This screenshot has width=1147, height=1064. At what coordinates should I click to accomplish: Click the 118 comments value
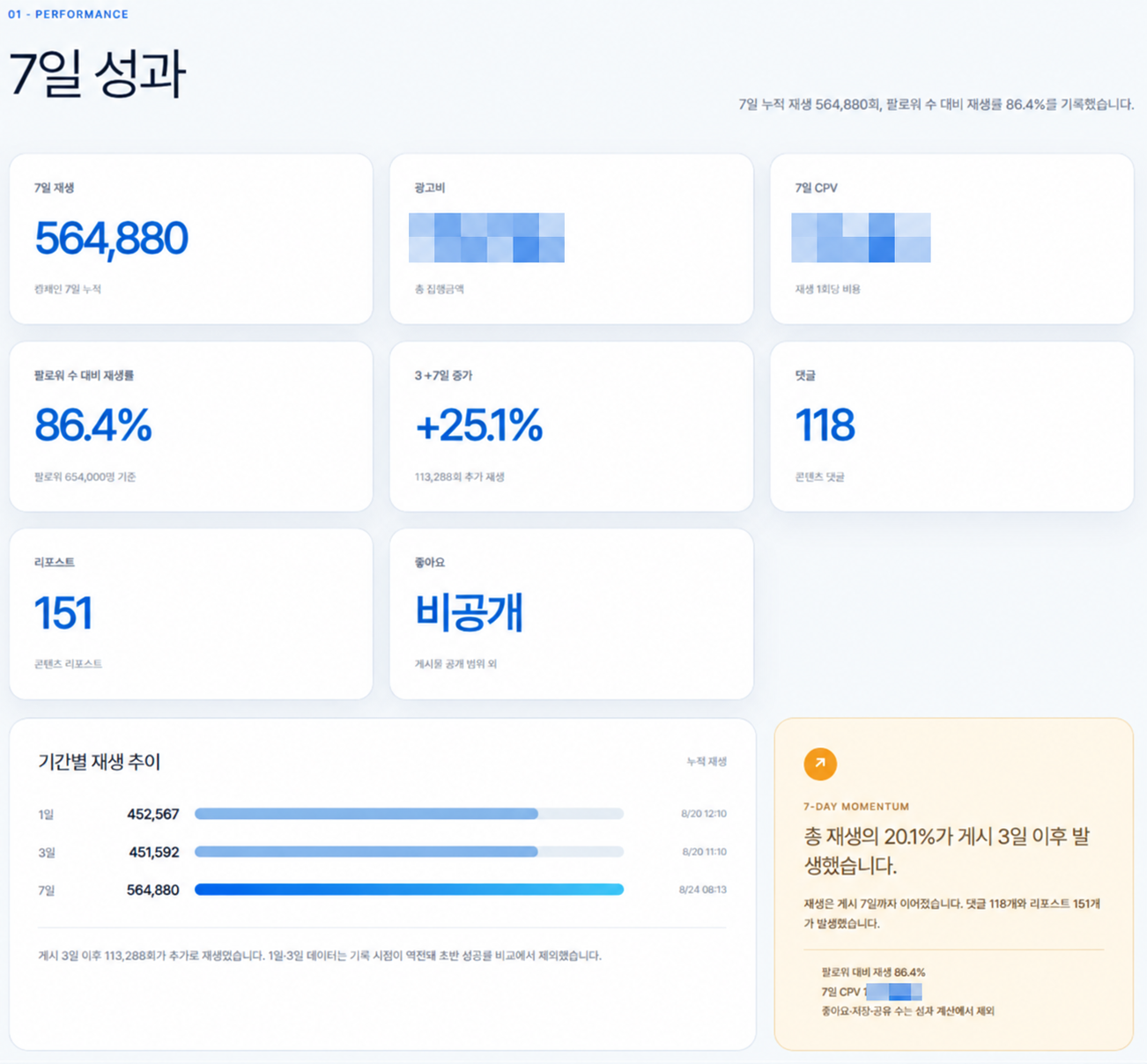[825, 425]
